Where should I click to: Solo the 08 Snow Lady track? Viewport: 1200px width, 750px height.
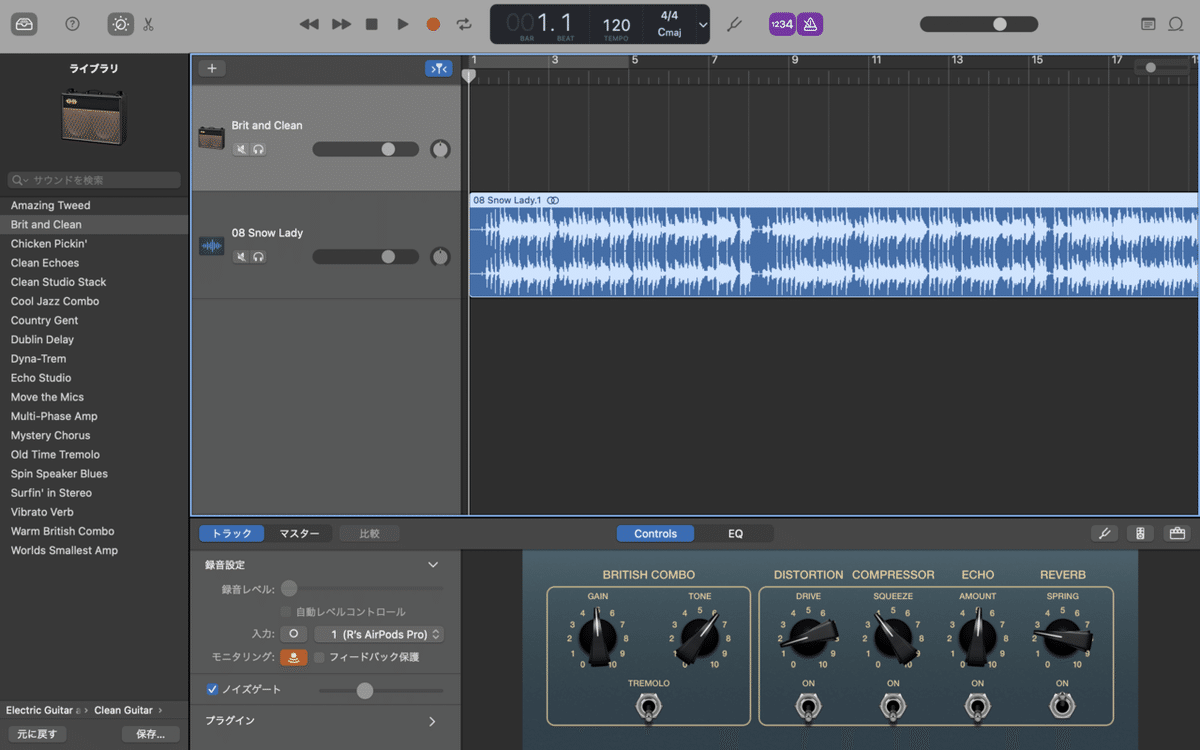point(259,257)
